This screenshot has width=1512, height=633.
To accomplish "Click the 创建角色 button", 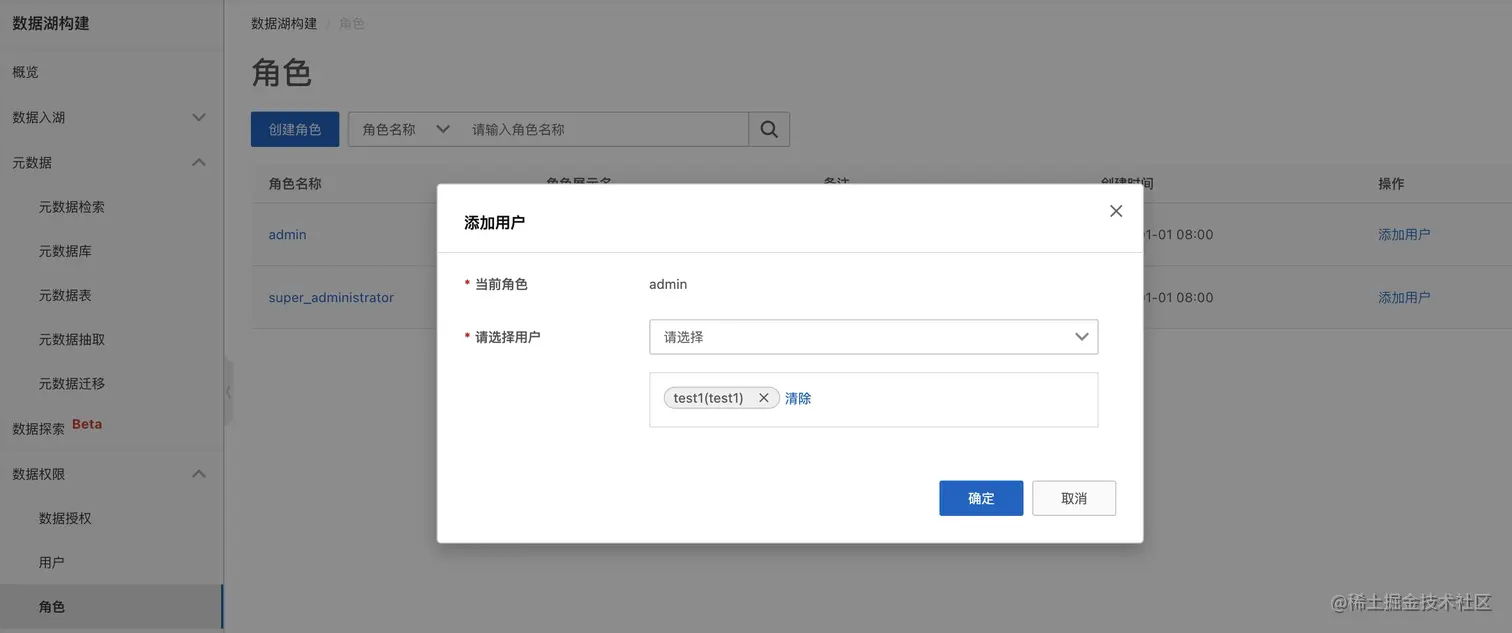I will coord(295,129).
